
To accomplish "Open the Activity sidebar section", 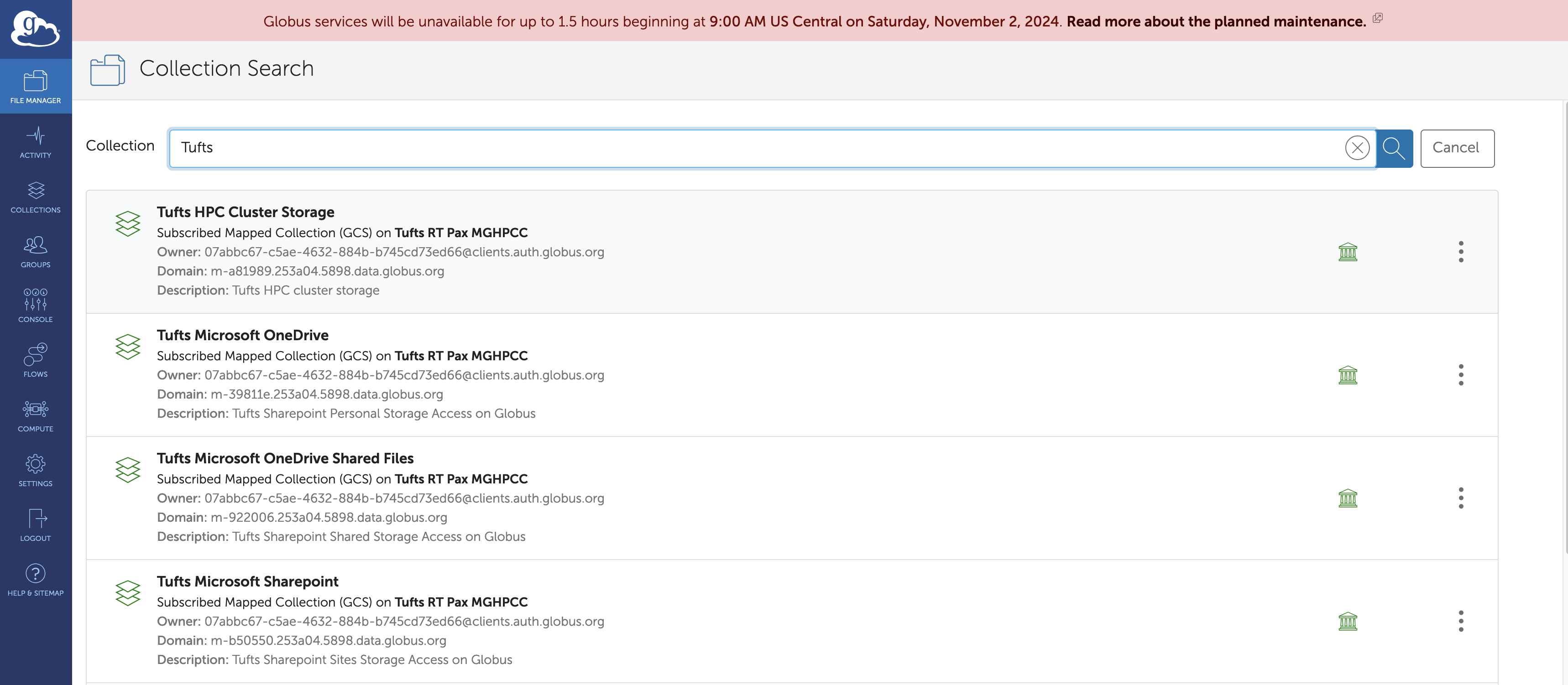I will 35,142.
